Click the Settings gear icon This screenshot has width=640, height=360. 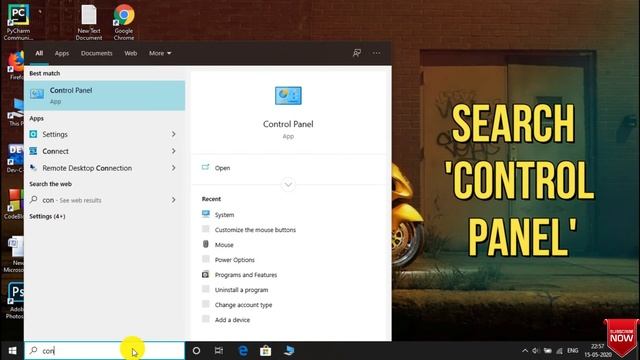coord(33,134)
